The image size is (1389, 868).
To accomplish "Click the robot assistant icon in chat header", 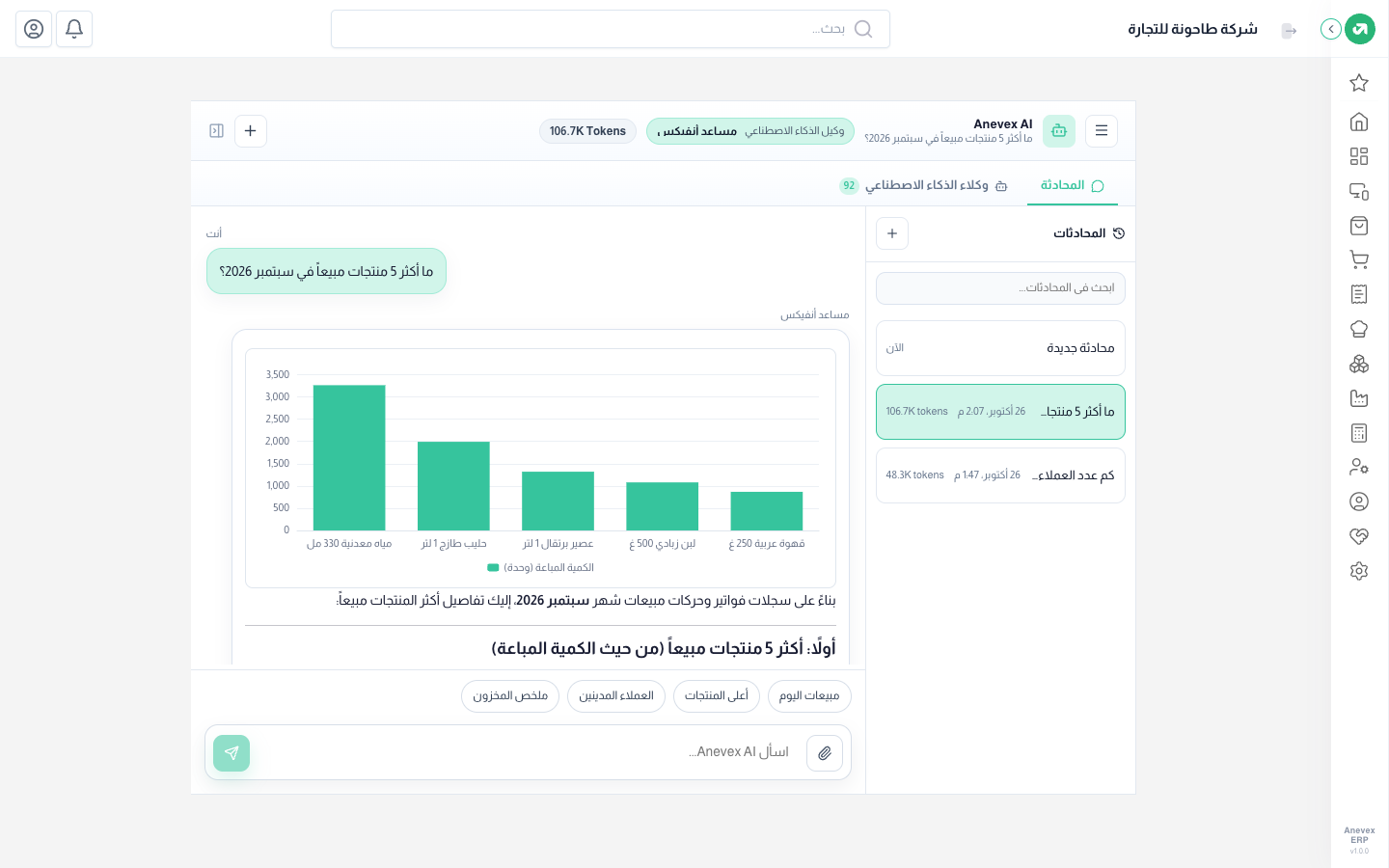I will tap(1059, 131).
